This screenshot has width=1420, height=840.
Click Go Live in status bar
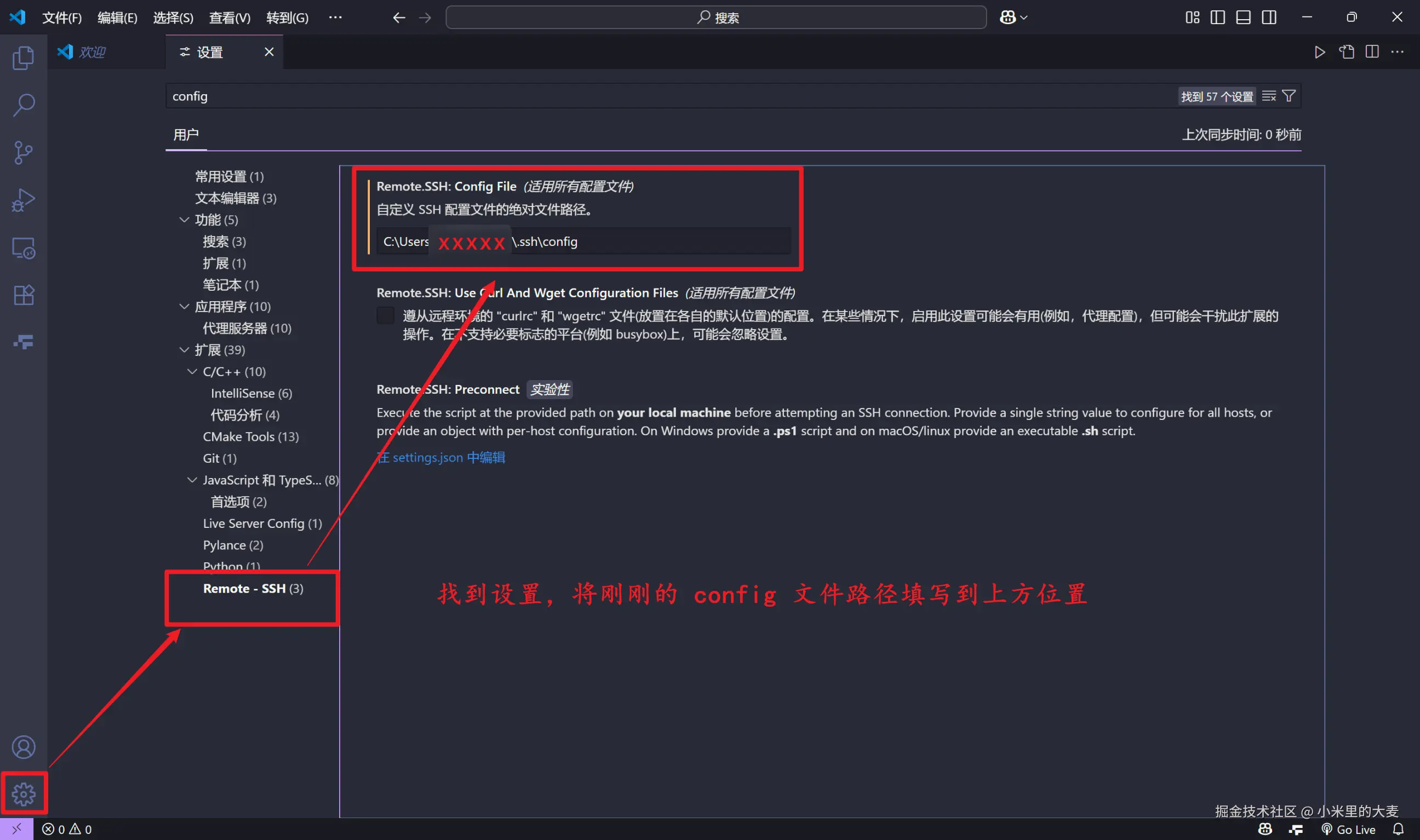1348,829
